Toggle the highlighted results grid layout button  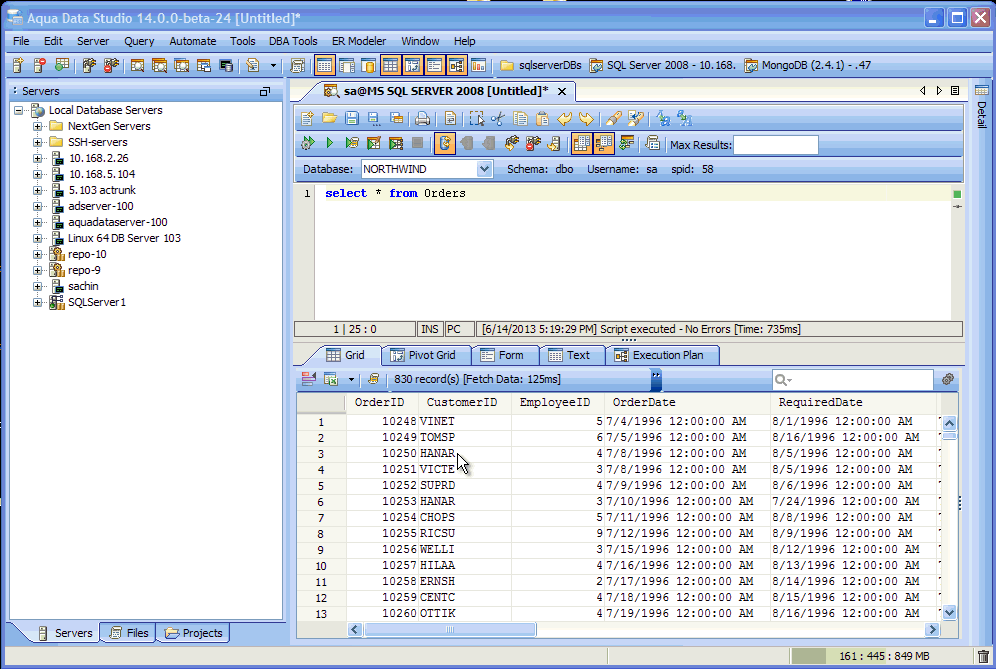[x=581, y=143]
